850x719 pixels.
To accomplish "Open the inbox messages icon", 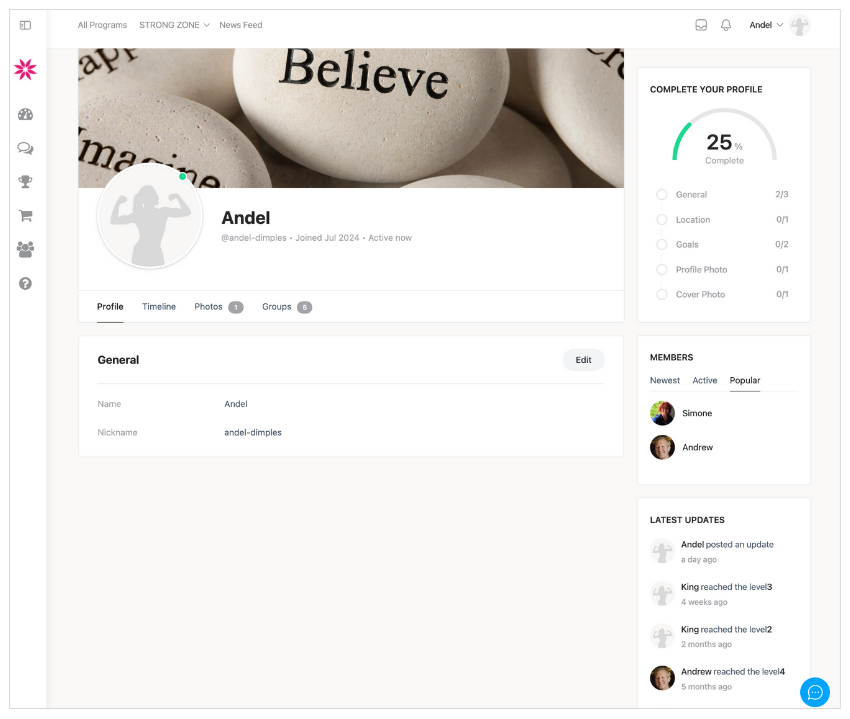I will [x=701, y=25].
